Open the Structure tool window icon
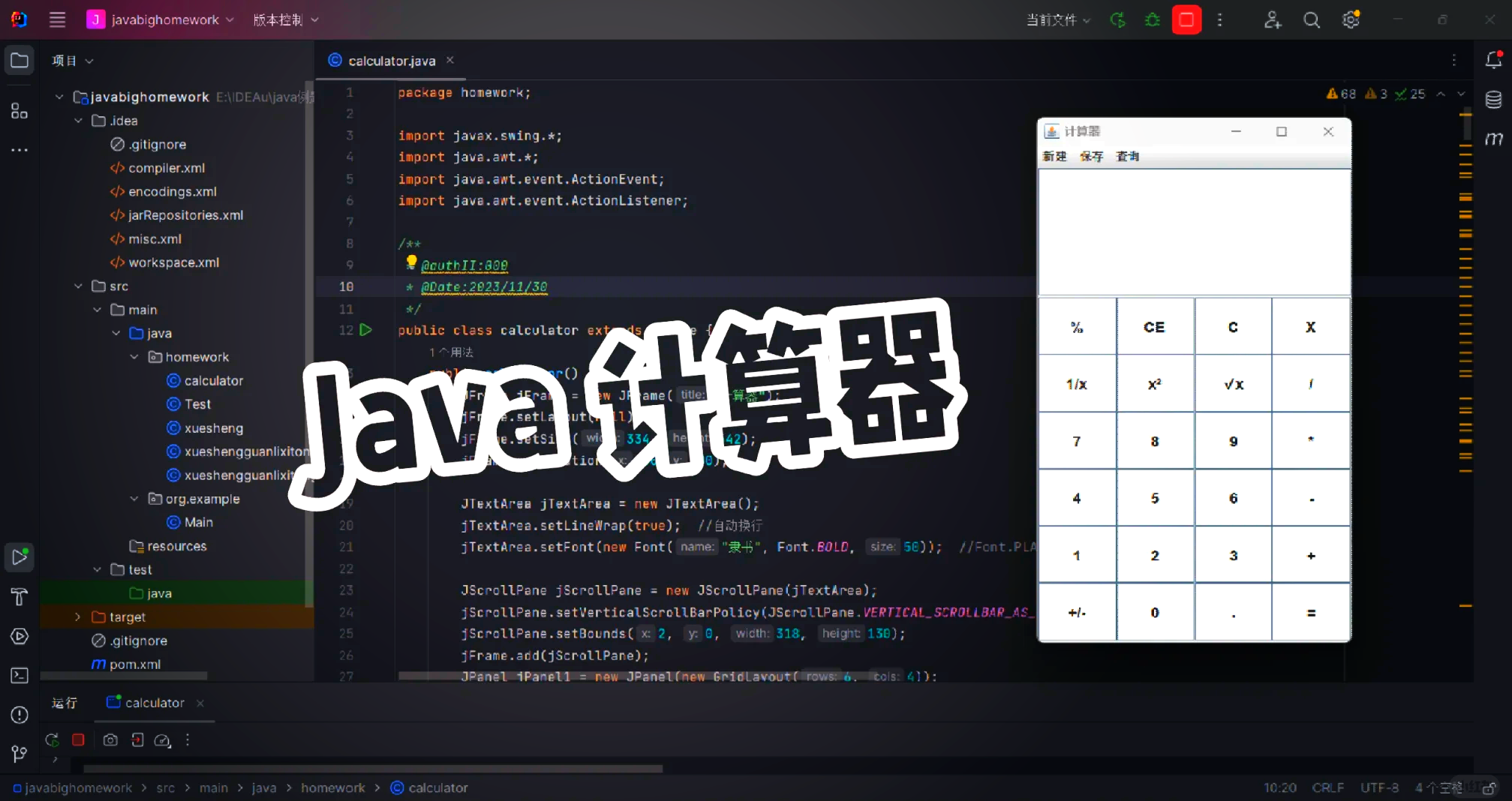 tap(20, 111)
